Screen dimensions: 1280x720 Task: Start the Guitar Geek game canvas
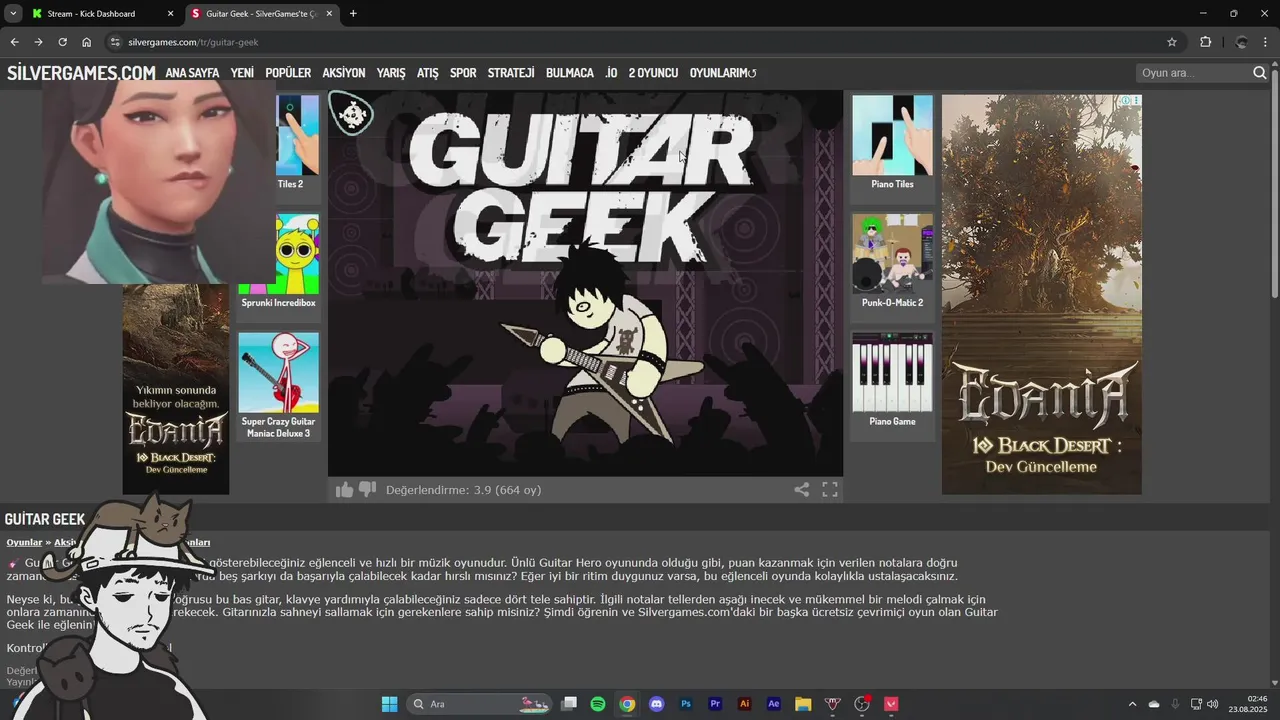[585, 283]
